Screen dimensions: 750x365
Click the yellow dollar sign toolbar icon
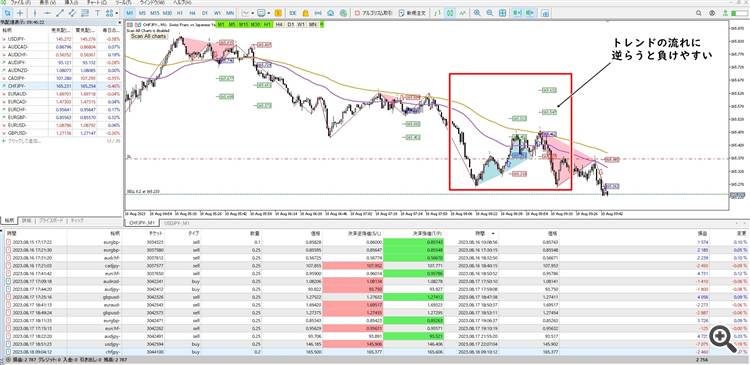coord(278,13)
